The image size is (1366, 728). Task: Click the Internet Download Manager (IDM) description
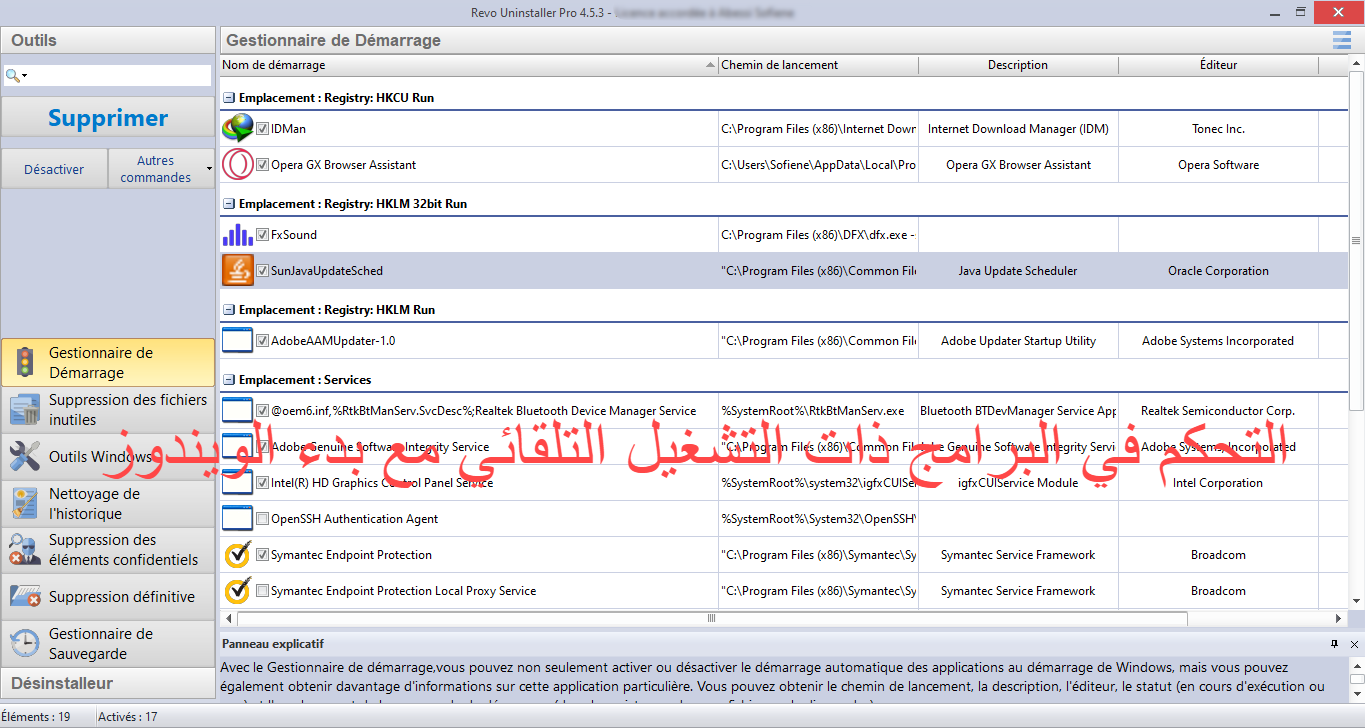click(x=1018, y=129)
